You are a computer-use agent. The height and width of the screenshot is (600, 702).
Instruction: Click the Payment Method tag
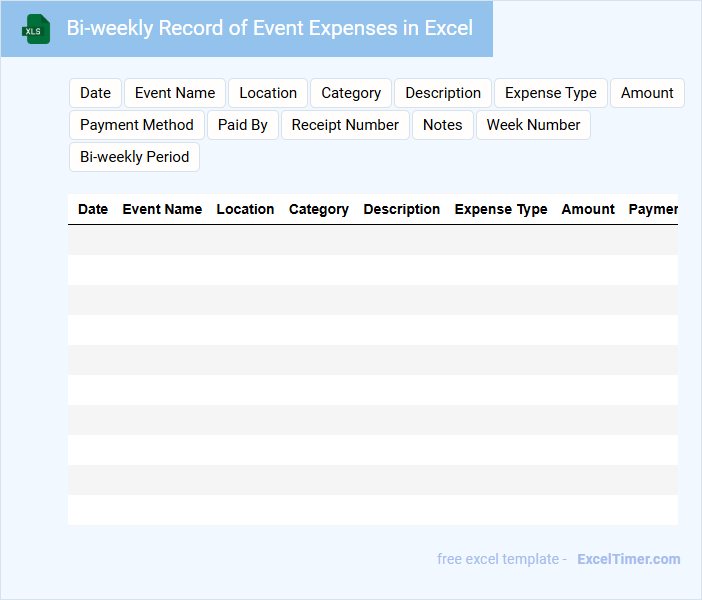pos(137,125)
